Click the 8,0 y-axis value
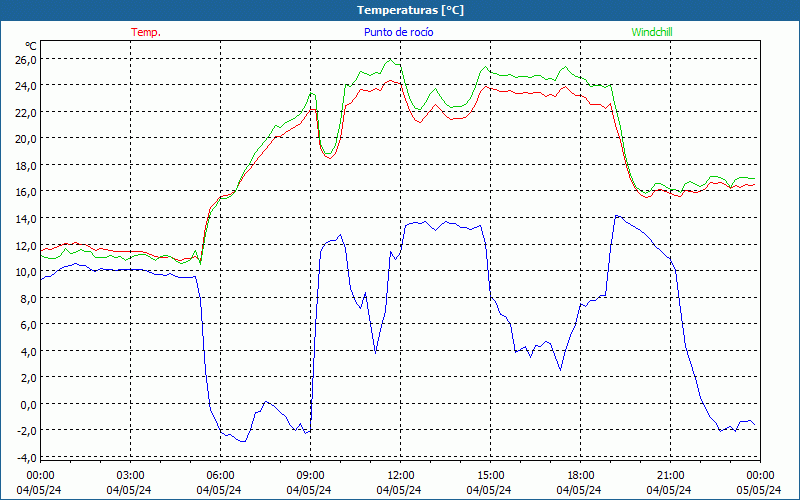 (x=29, y=298)
